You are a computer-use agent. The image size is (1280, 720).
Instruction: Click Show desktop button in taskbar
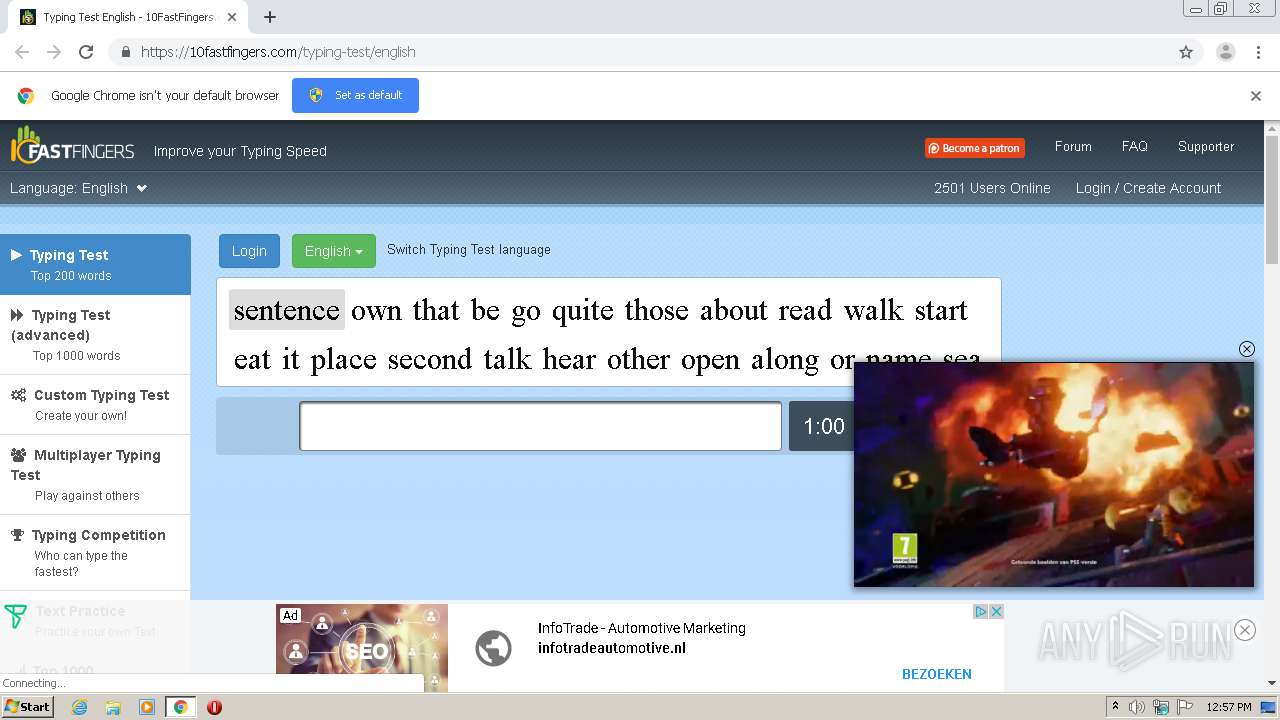coord(1268,707)
